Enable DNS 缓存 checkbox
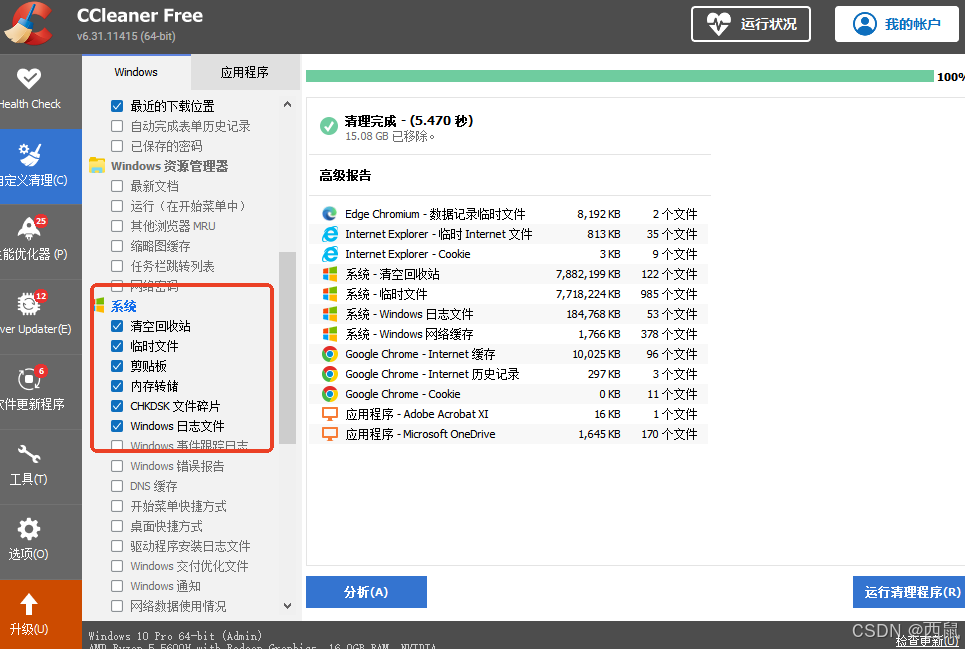The height and width of the screenshot is (649, 965). pos(117,486)
